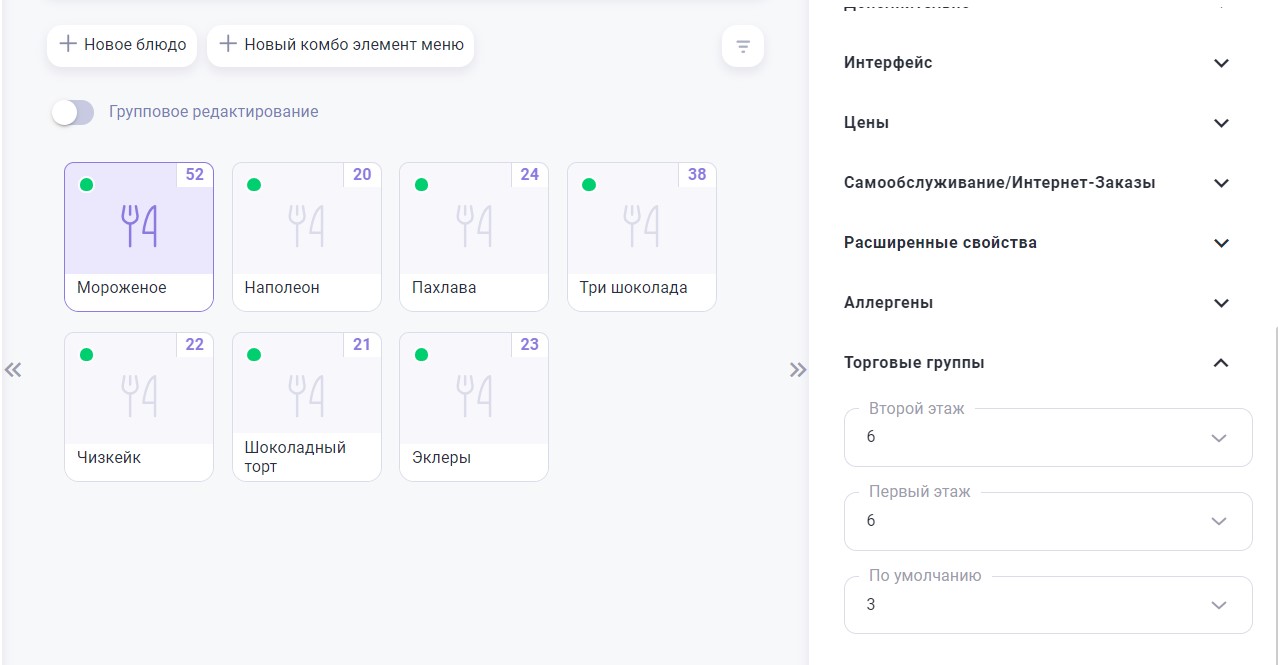The width and height of the screenshot is (1278, 665).
Task: Select the Шоколадный торт dish card
Action: (306, 407)
